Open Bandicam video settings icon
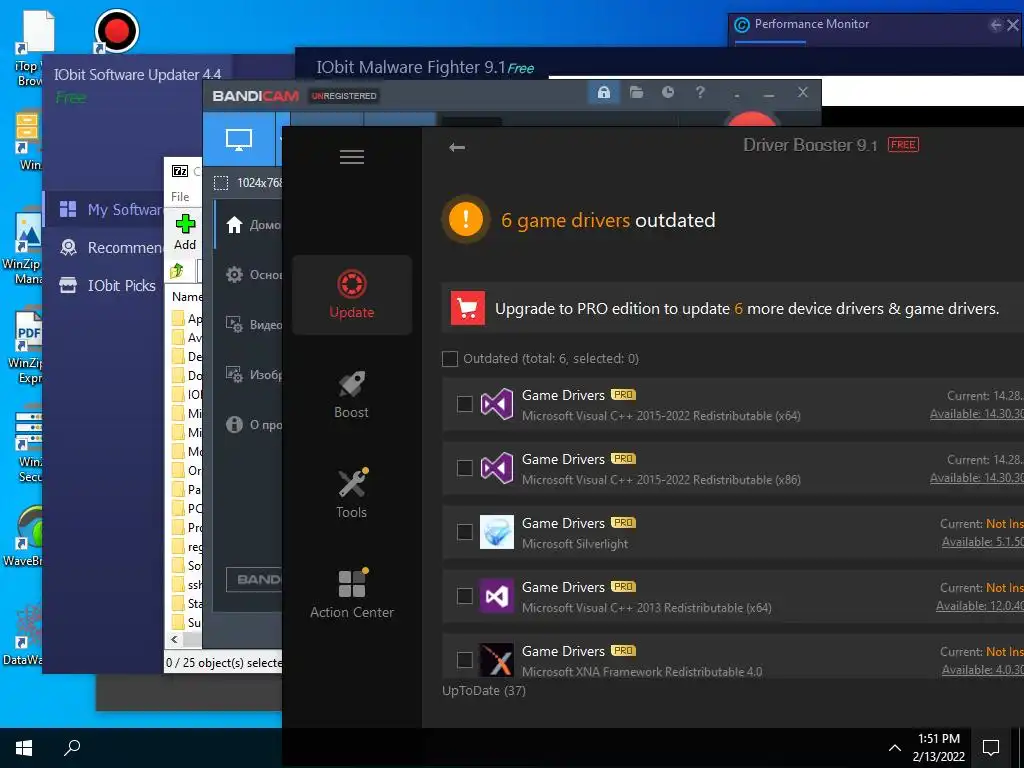Viewport: 1024px width, 768px height. (x=234, y=325)
